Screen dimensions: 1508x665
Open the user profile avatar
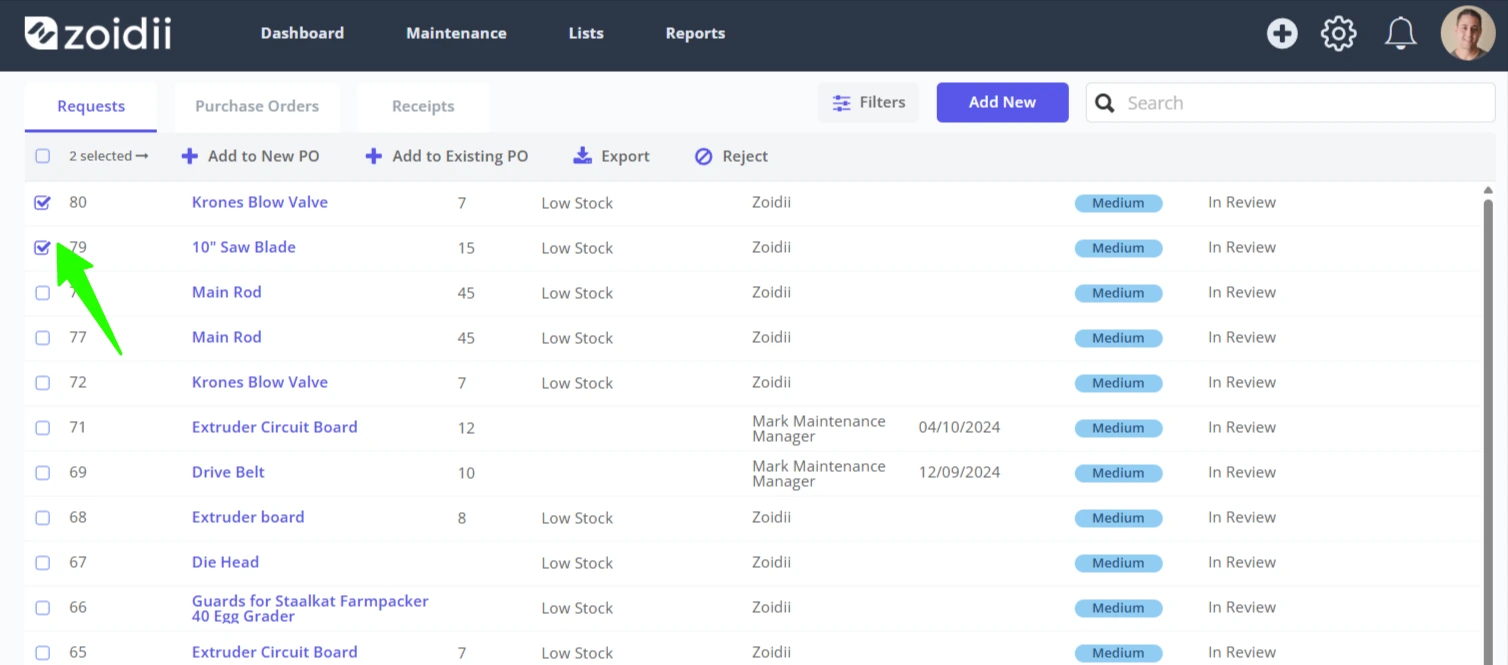(1467, 33)
